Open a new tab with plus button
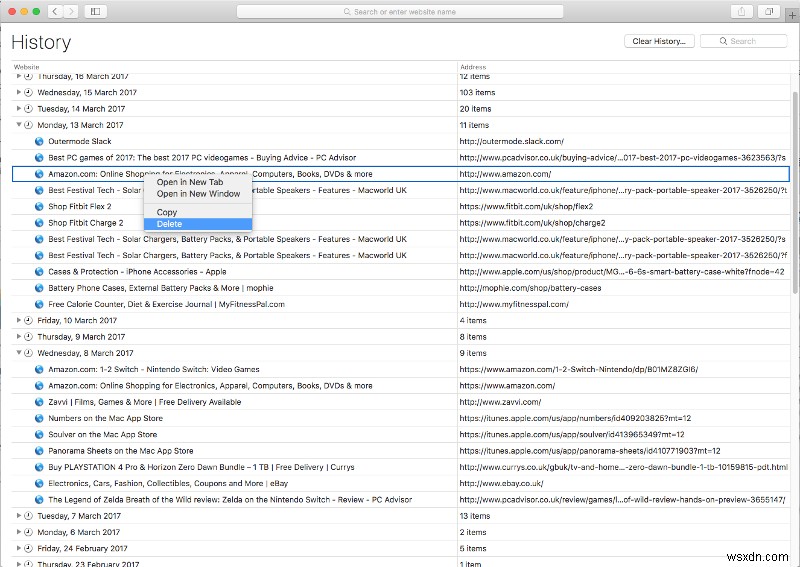Screen dimensions: 800x567 pos(792,15)
